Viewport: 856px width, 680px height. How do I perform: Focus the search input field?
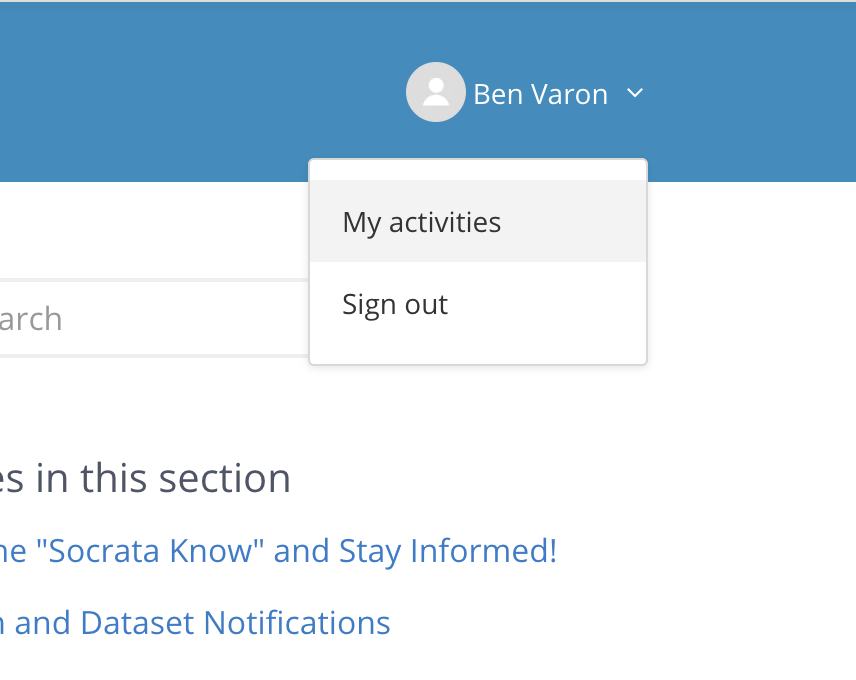(154, 318)
